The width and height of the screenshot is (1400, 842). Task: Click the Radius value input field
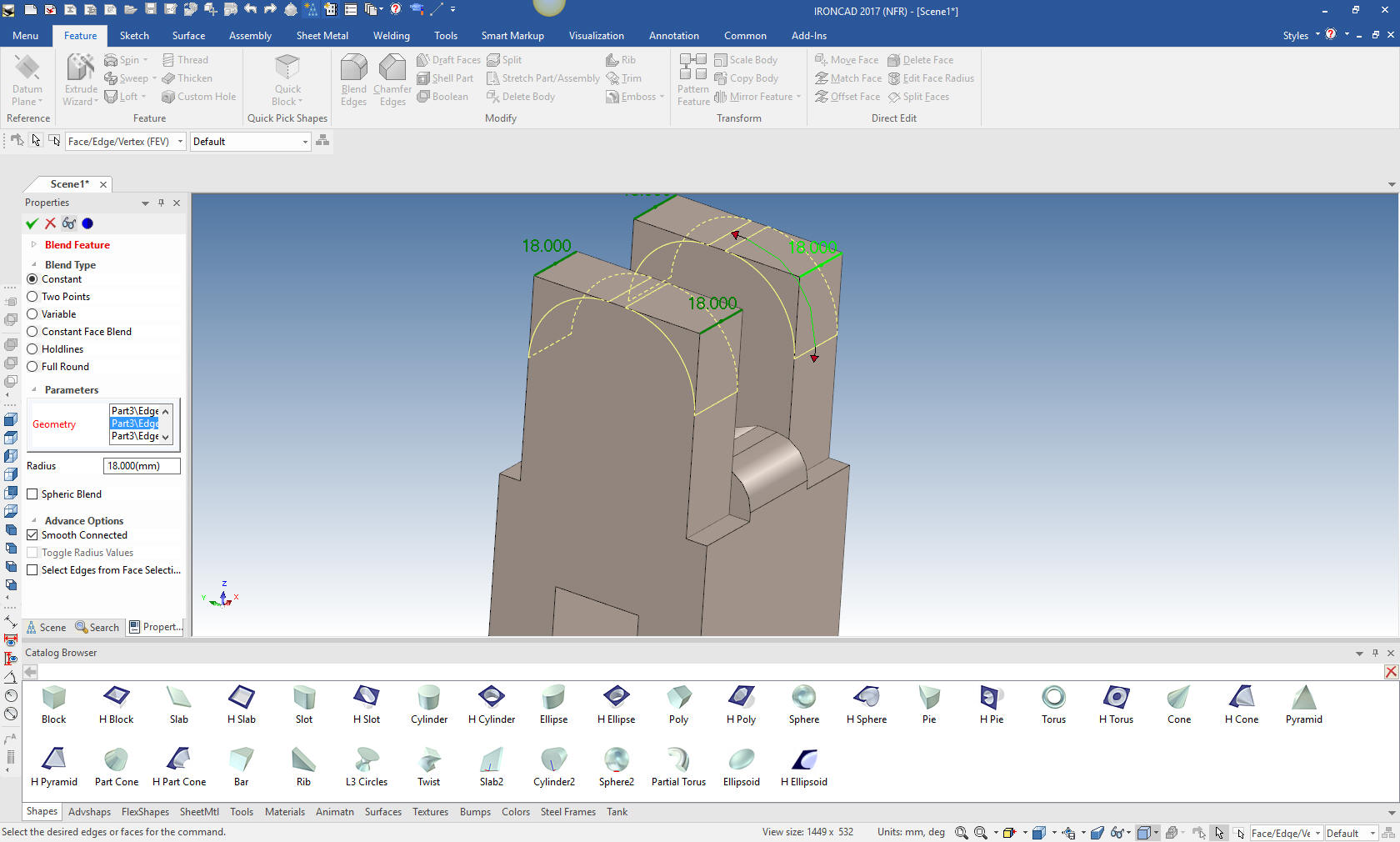click(141, 466)
